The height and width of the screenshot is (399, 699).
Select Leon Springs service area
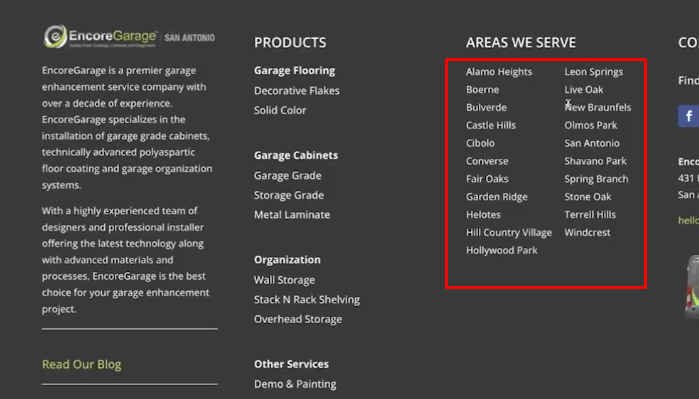pyautogui.click(x=594, y=72)
